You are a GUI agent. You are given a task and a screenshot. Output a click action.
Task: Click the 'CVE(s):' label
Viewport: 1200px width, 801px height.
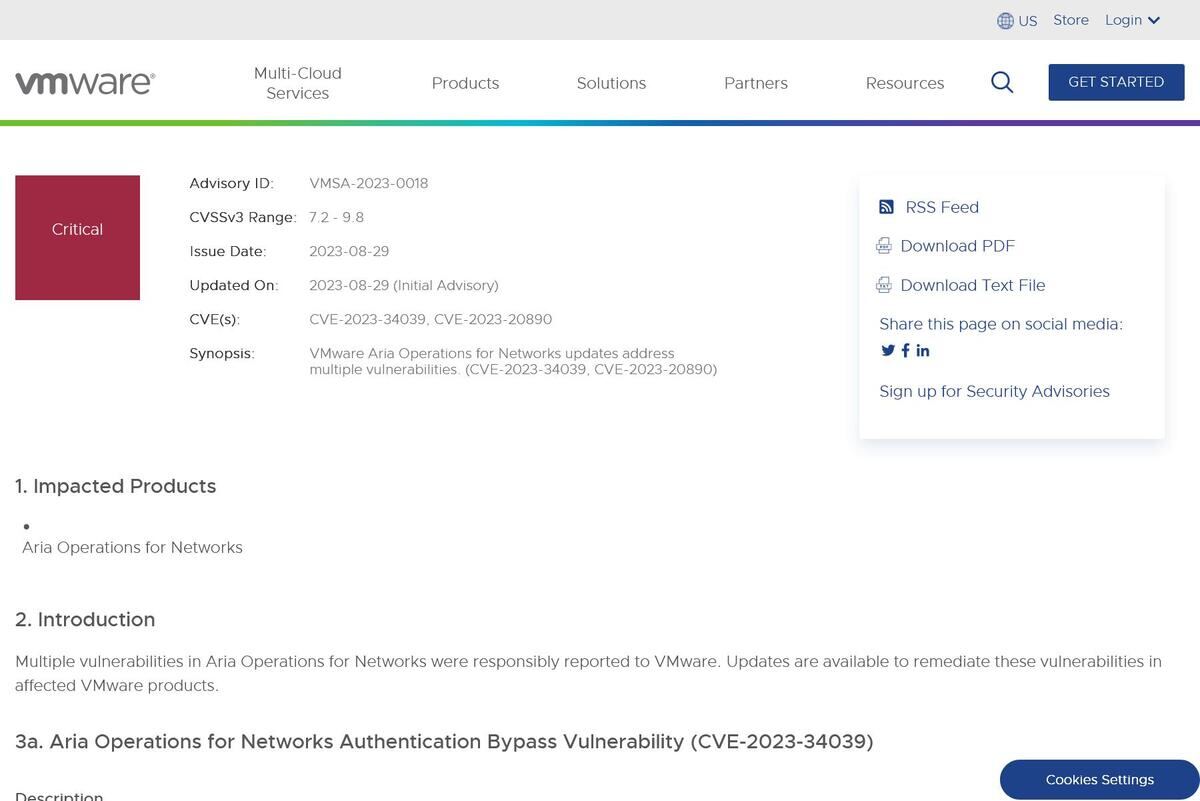pyautogui.click(x=215, y=319)
